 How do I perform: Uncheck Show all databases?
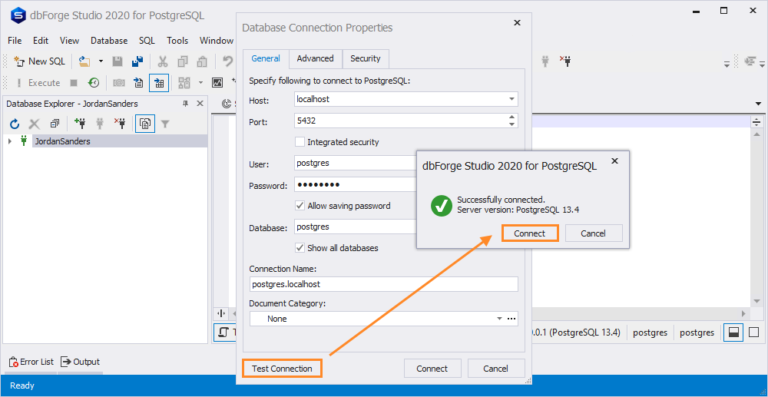coord(300,248)
